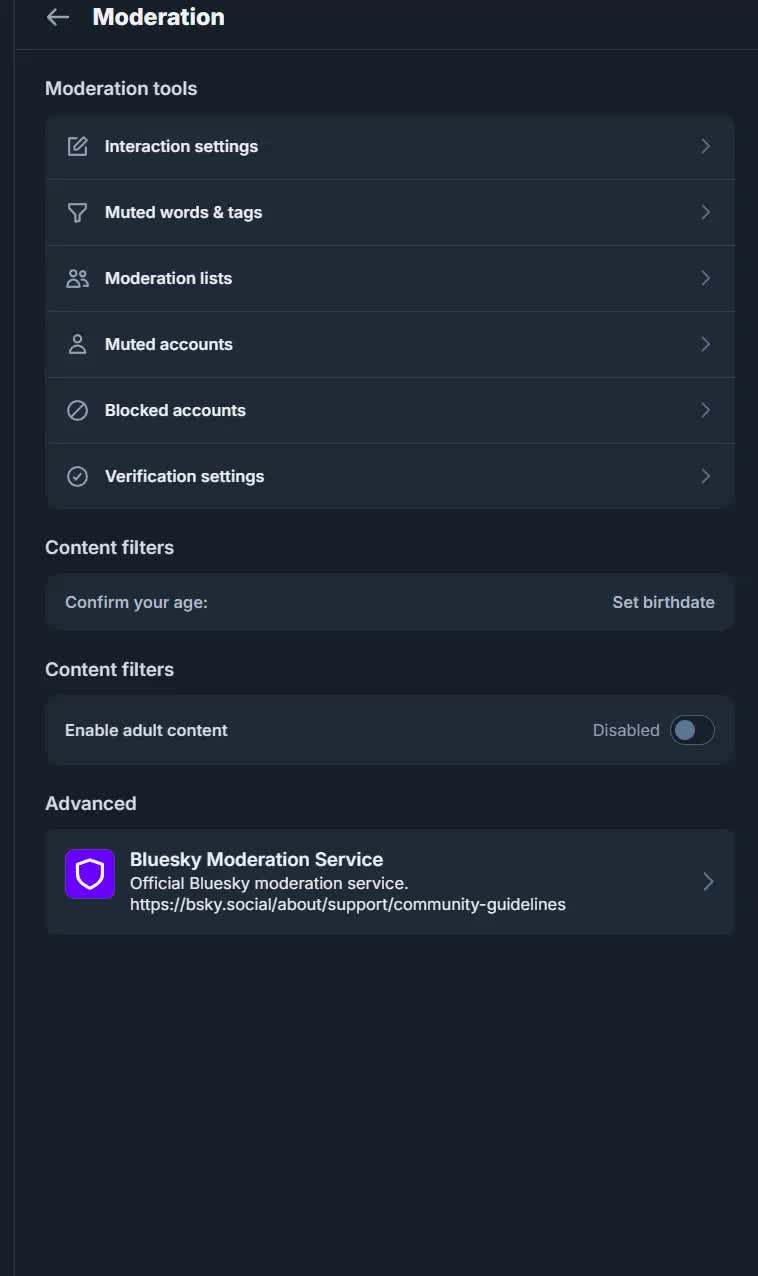The height and width of the screenshot is (1276, 758).
Task: Select the Blocked accounts menu entry
Action: point(175,410)
